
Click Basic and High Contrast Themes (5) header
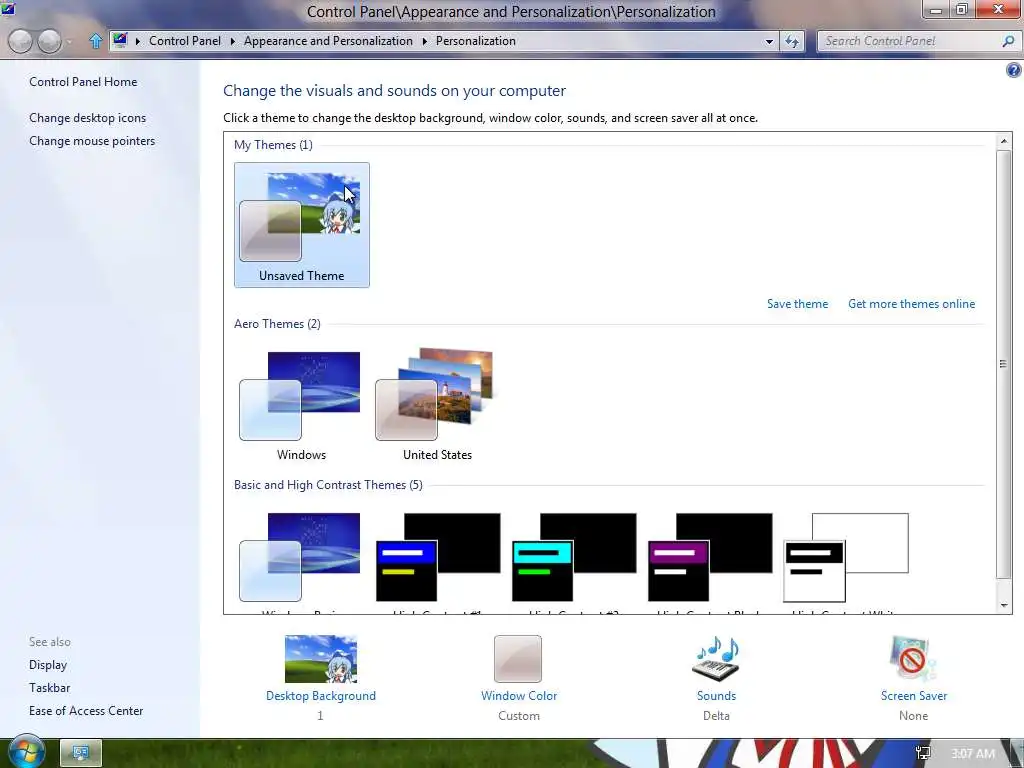click(328, 485)
